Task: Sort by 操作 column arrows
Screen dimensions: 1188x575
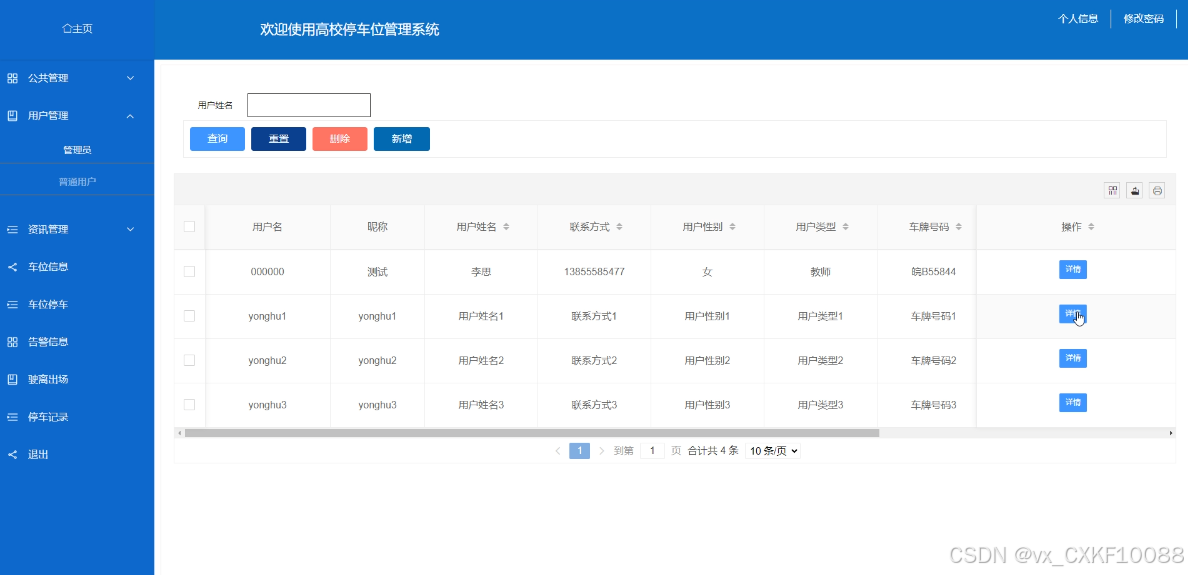Action: pyautogui.click(x=1091, y=227)
